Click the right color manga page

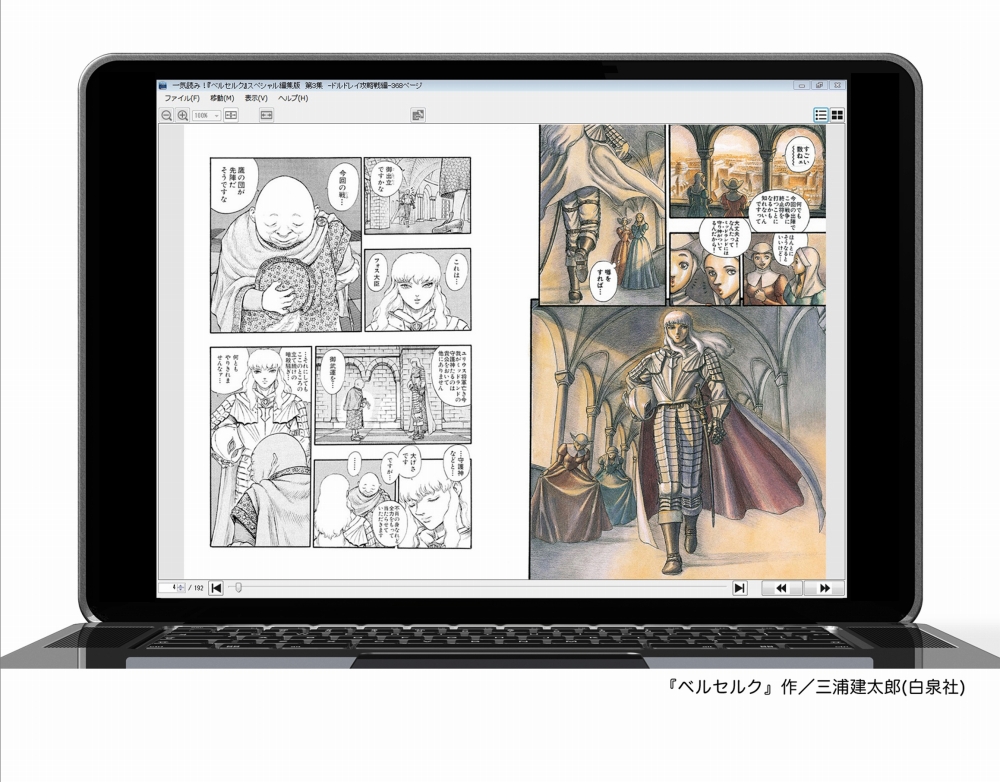tap(679, 352)
